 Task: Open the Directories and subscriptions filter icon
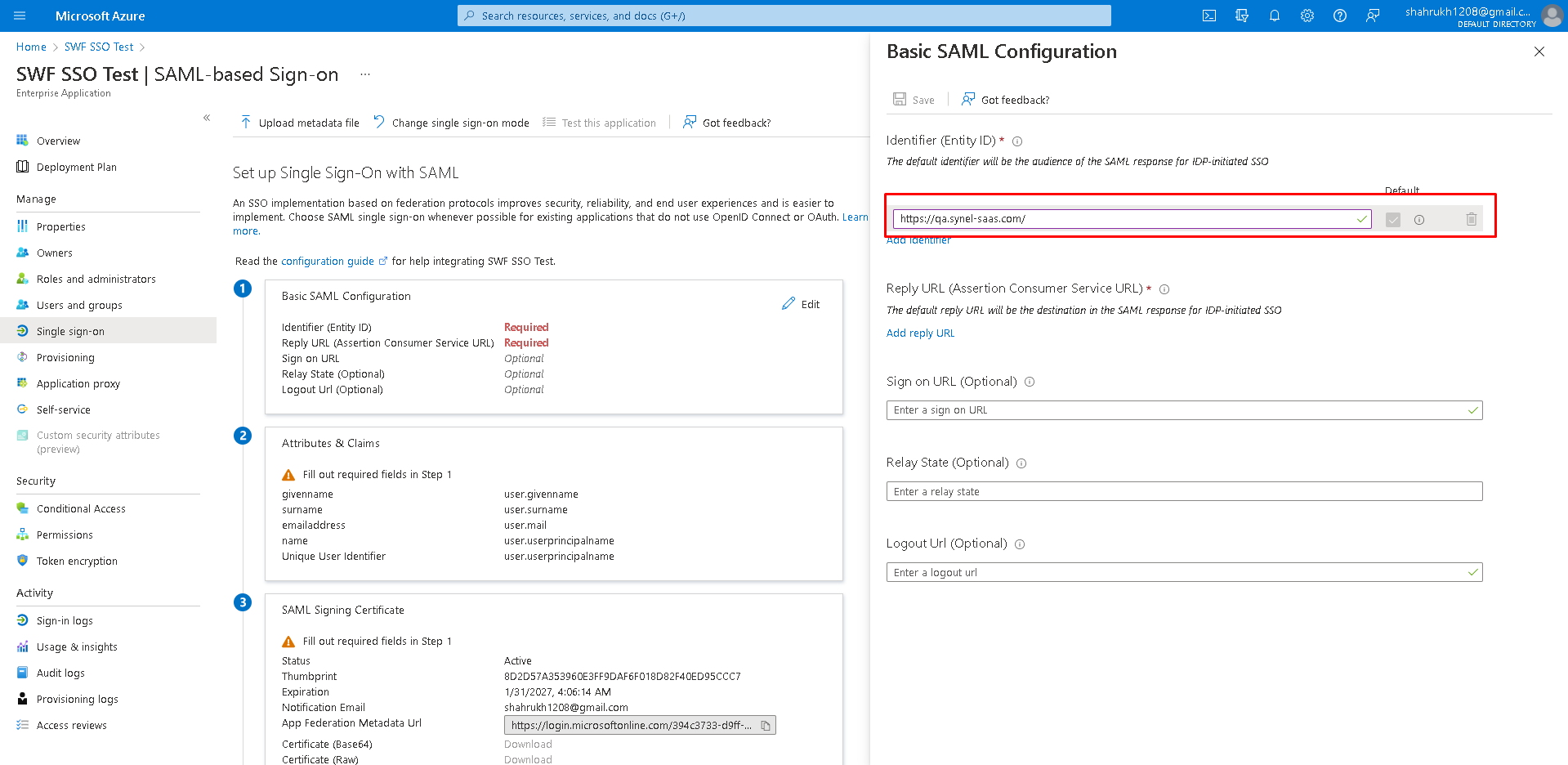1242,16
